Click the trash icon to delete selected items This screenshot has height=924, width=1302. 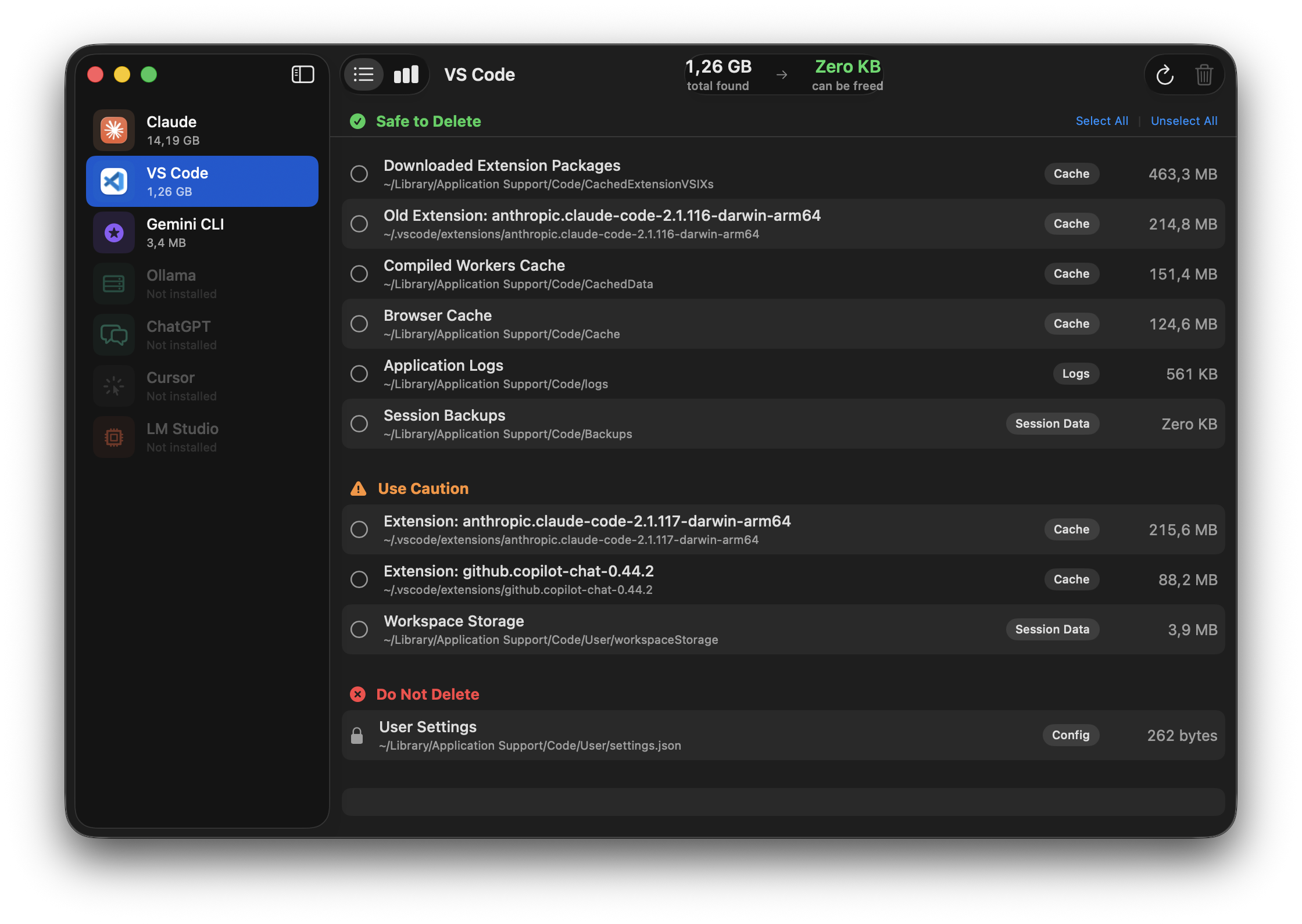coord(1204,74)
